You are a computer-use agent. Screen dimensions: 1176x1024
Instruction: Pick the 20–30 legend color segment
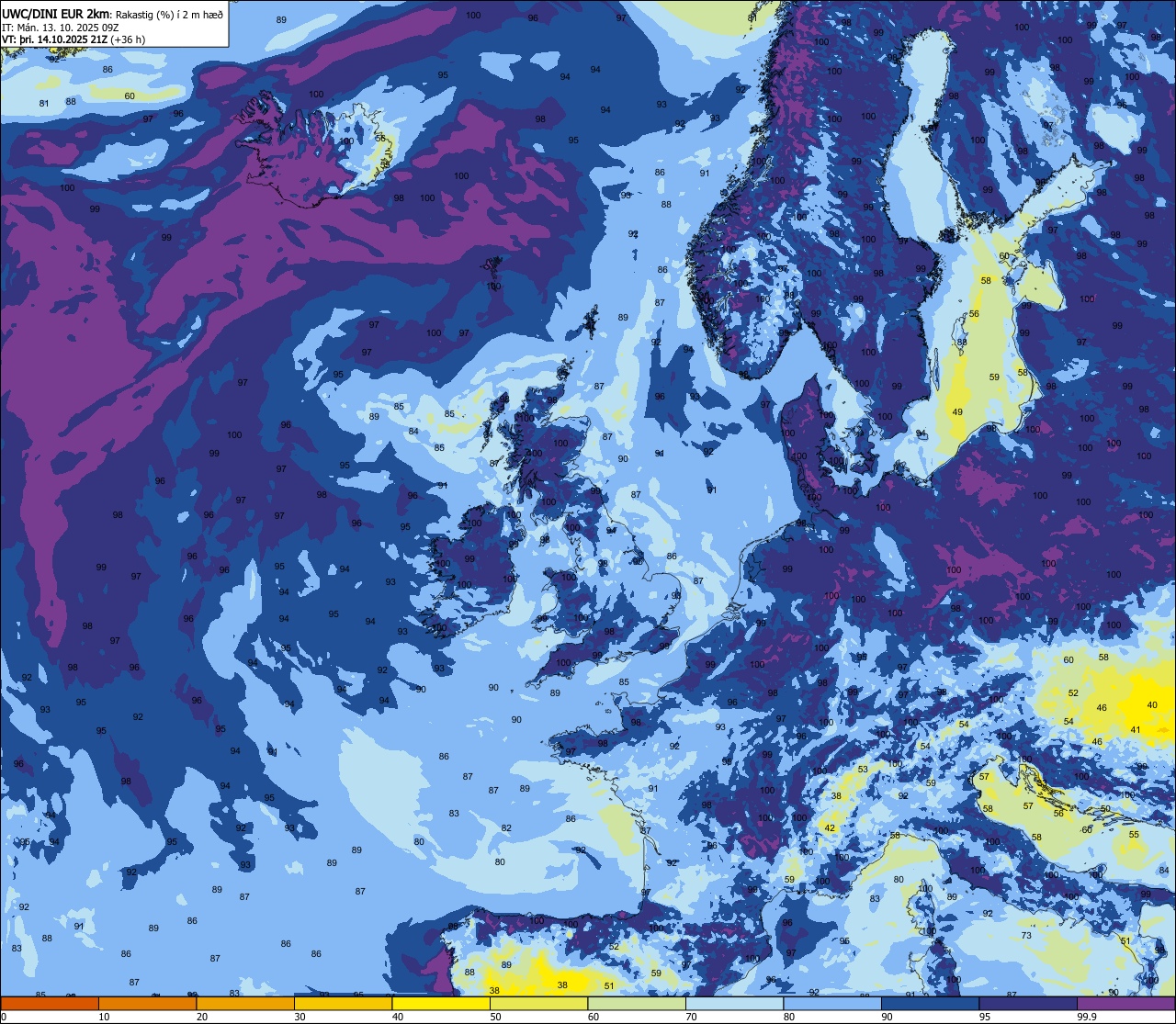[245, 1003]
